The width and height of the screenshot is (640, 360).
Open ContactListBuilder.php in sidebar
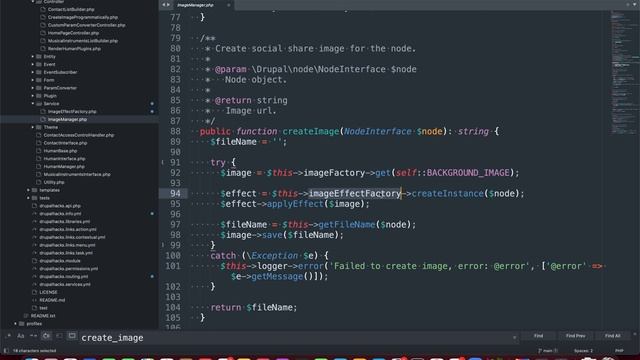point(71,9)
